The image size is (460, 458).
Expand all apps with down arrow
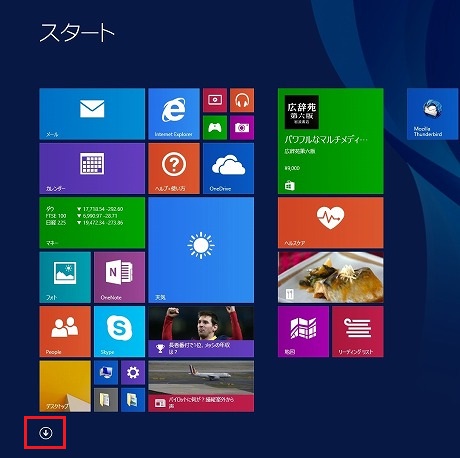click(46, 433)
